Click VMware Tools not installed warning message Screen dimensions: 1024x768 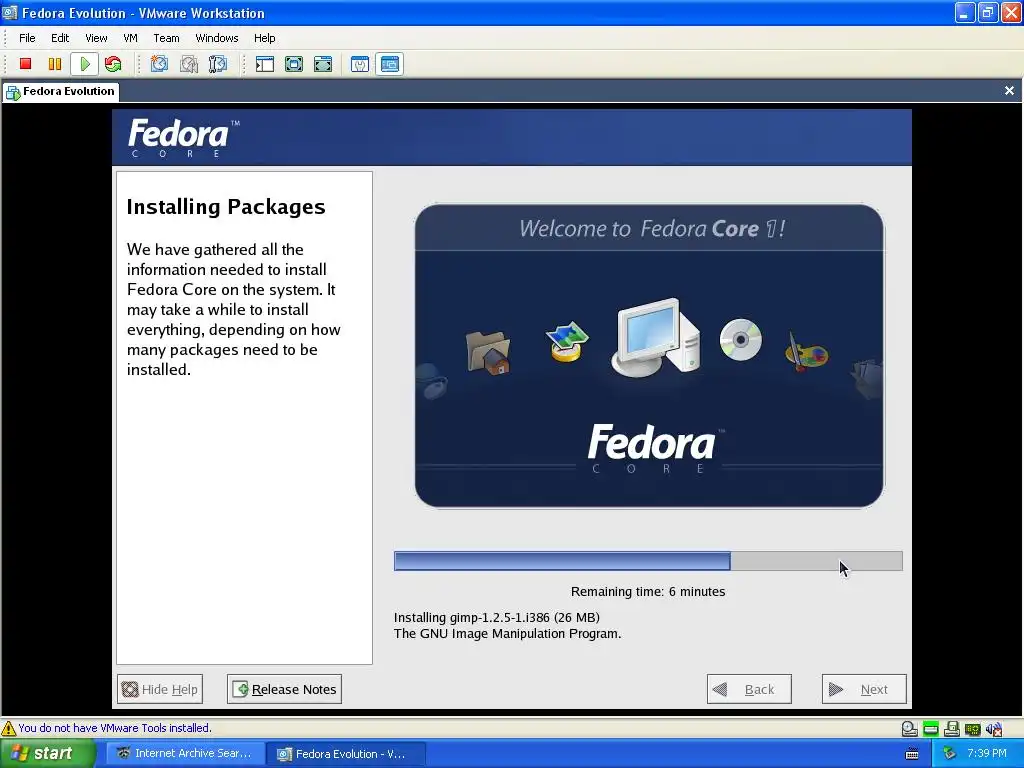pos(115,728)
